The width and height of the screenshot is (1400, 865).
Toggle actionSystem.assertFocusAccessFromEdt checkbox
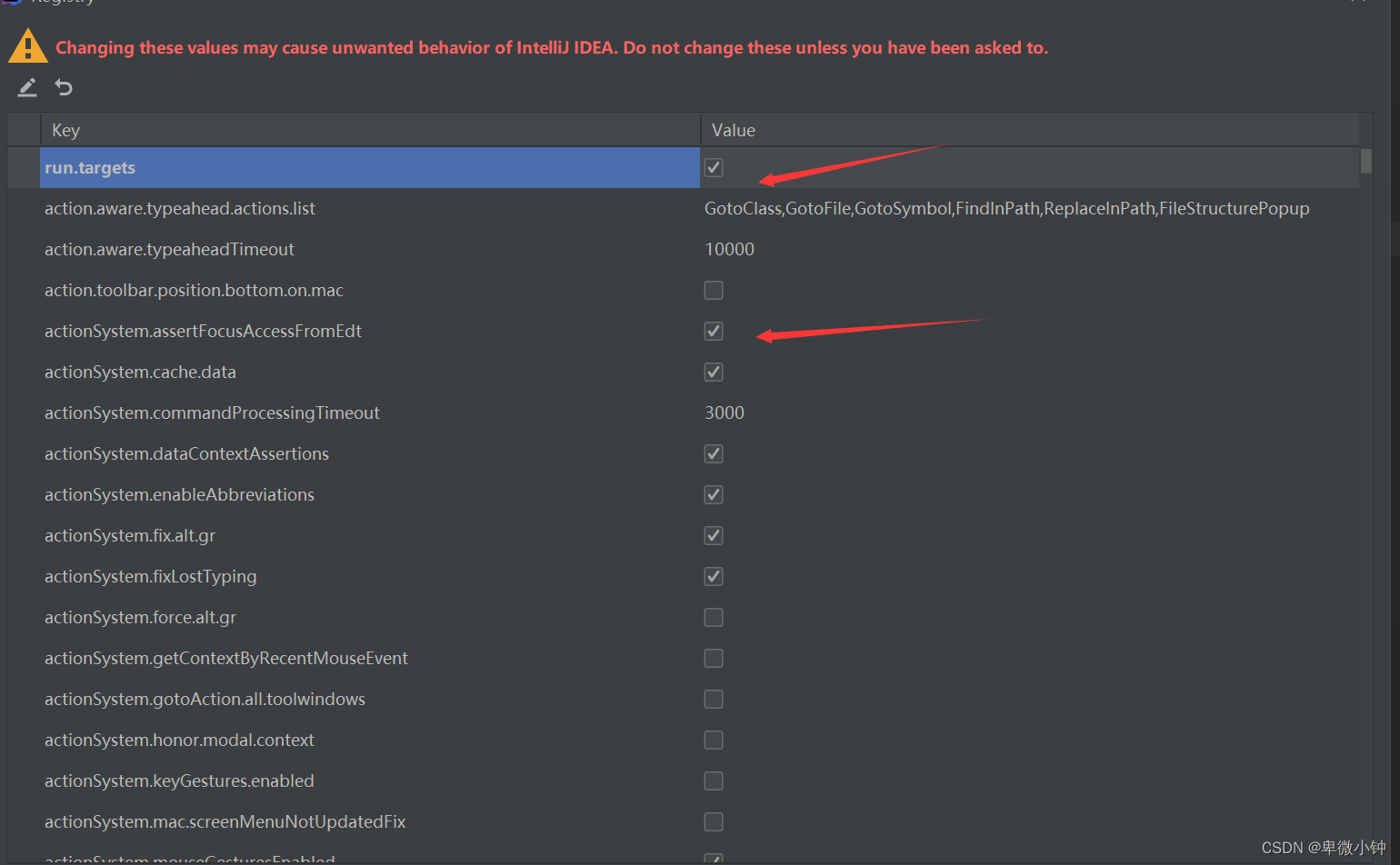pos(714,331)
